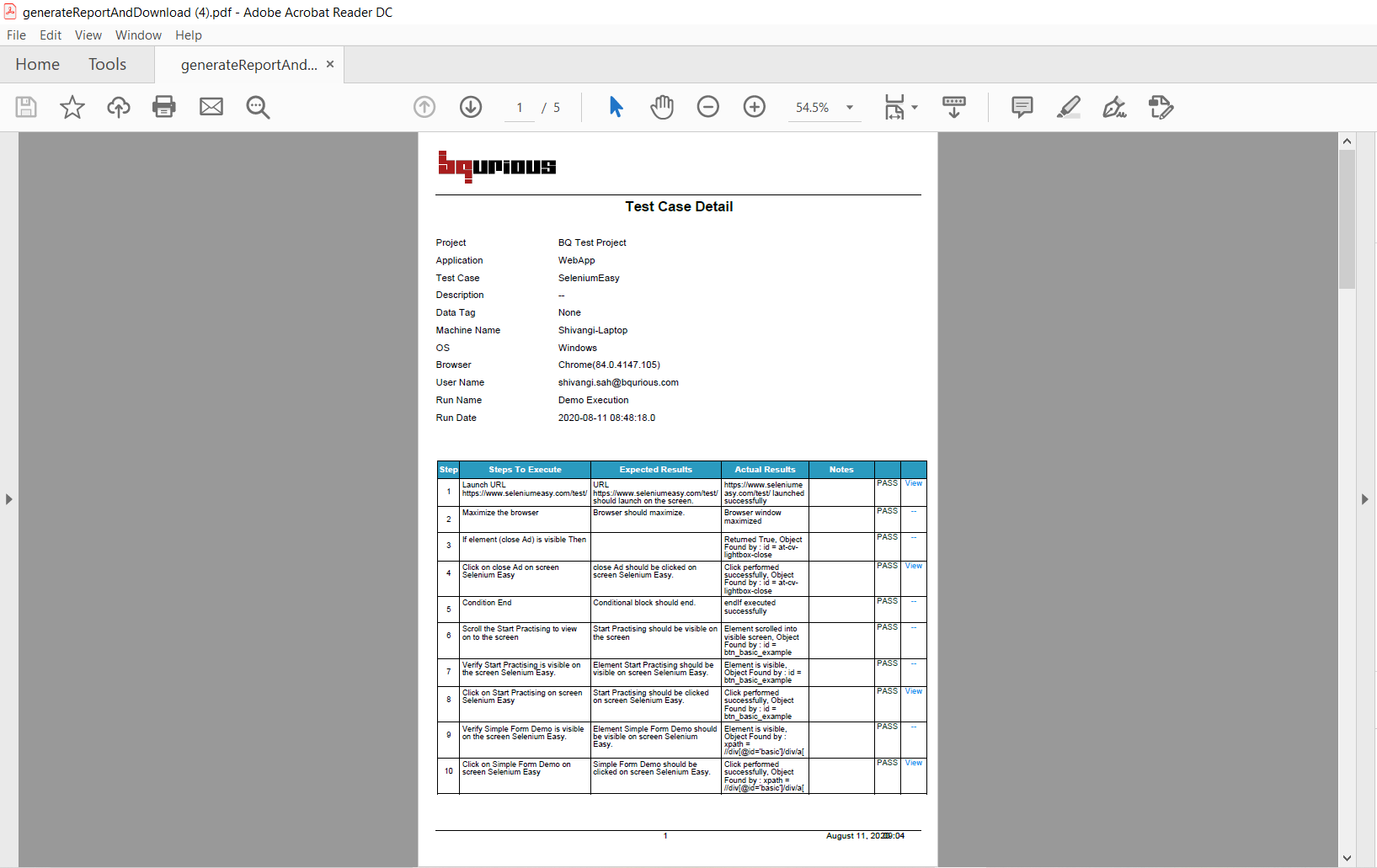Open the Window menu

click(138, 35)
